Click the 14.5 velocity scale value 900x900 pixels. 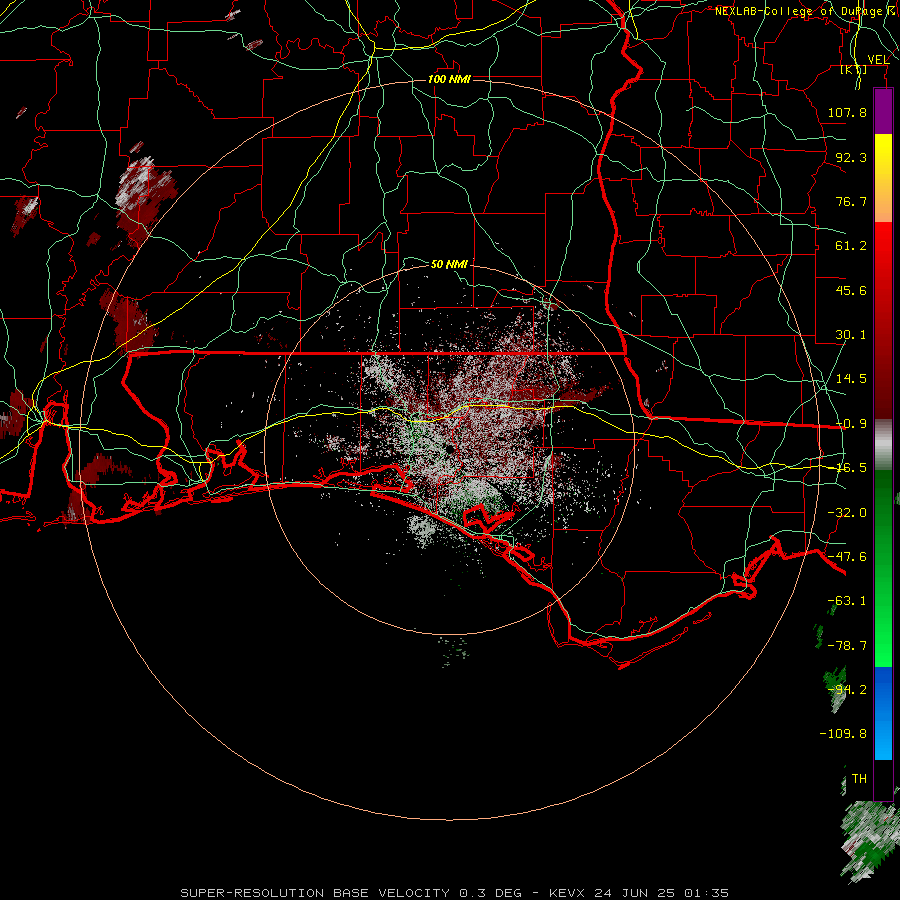click(851, 379)
